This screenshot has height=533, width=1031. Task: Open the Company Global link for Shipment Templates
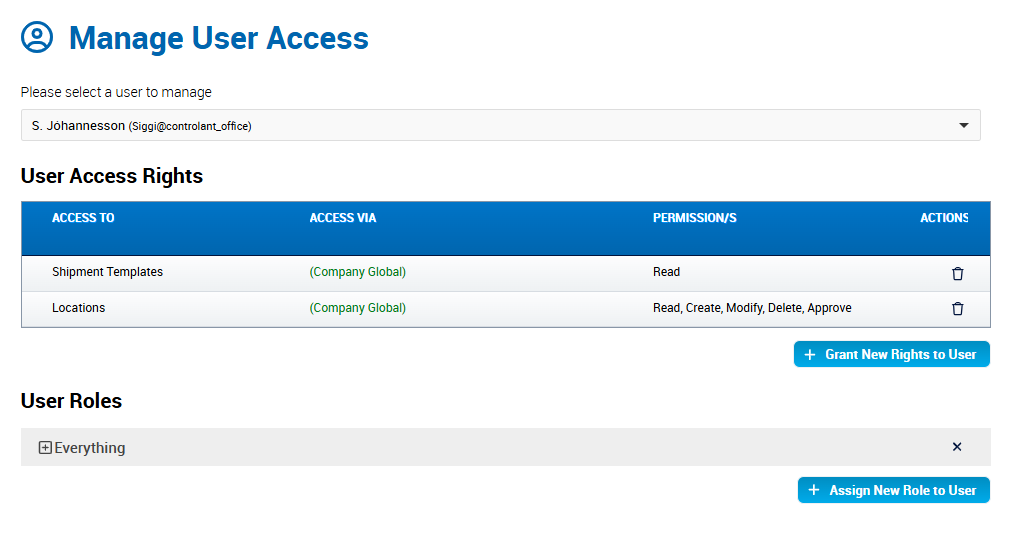click(358, 272)
